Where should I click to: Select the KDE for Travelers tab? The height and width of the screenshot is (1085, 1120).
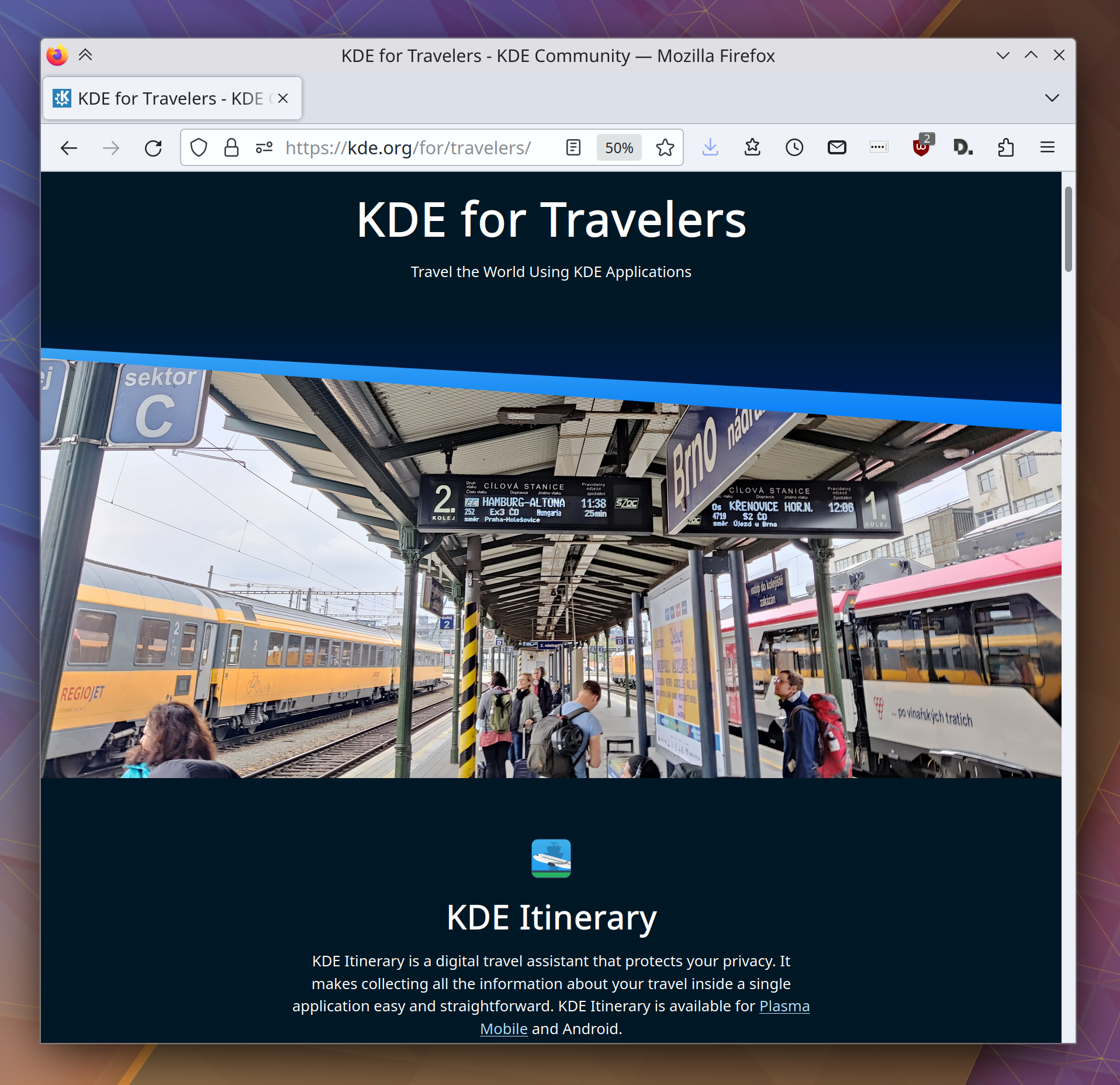click(164, 98)
